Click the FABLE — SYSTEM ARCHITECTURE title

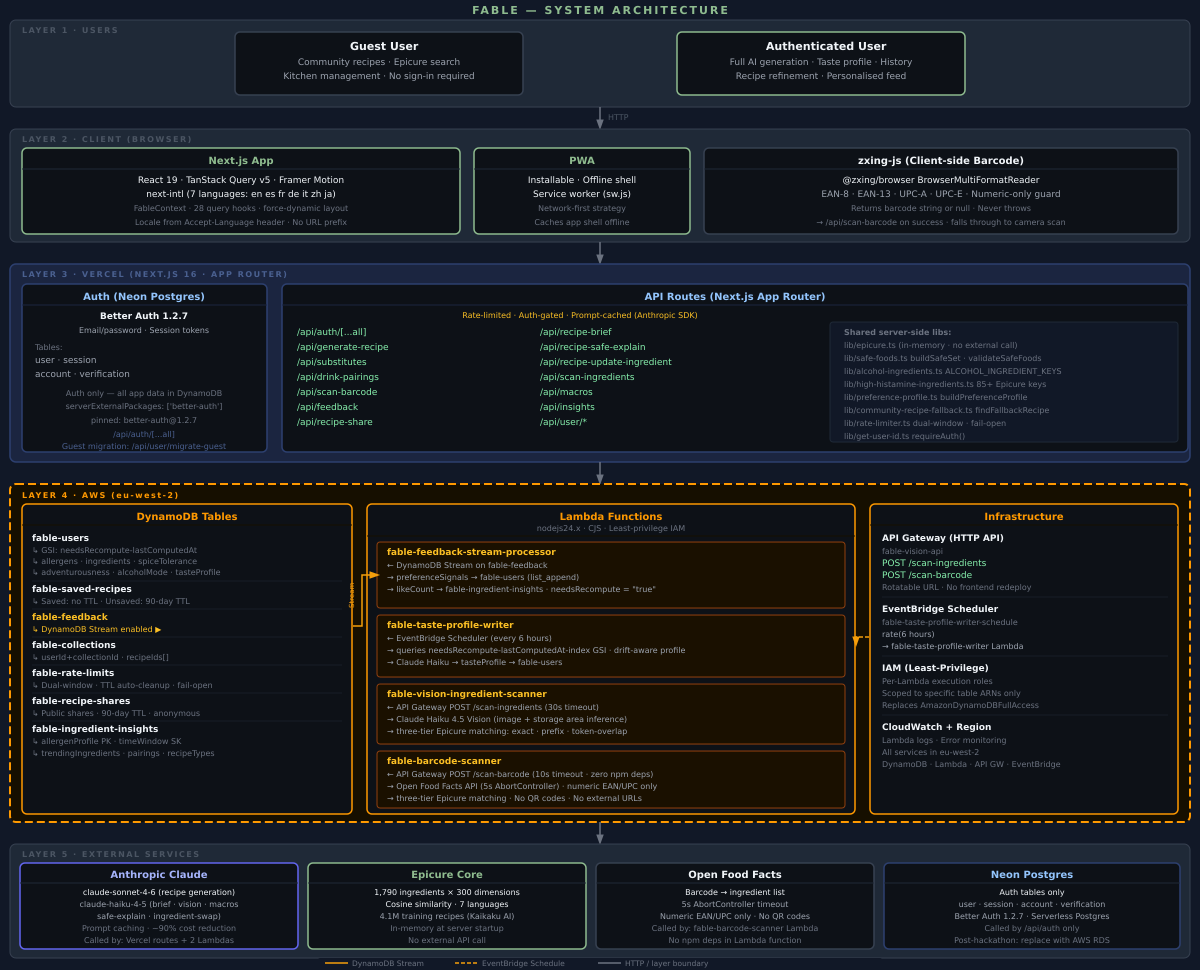tap(600, 10)
